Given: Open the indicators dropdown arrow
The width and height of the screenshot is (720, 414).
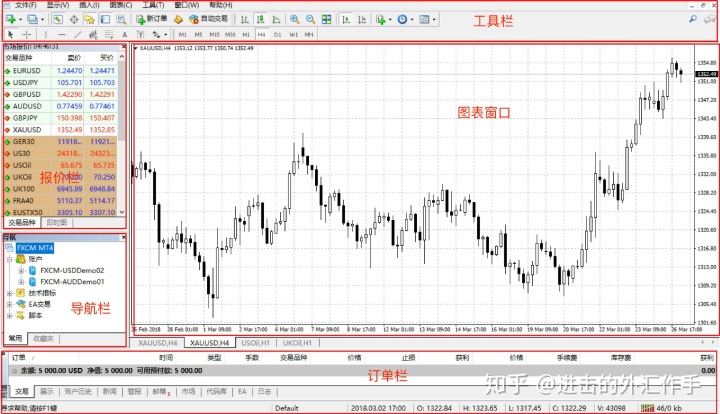Looking at the screenshot, I should click(390, 20).
